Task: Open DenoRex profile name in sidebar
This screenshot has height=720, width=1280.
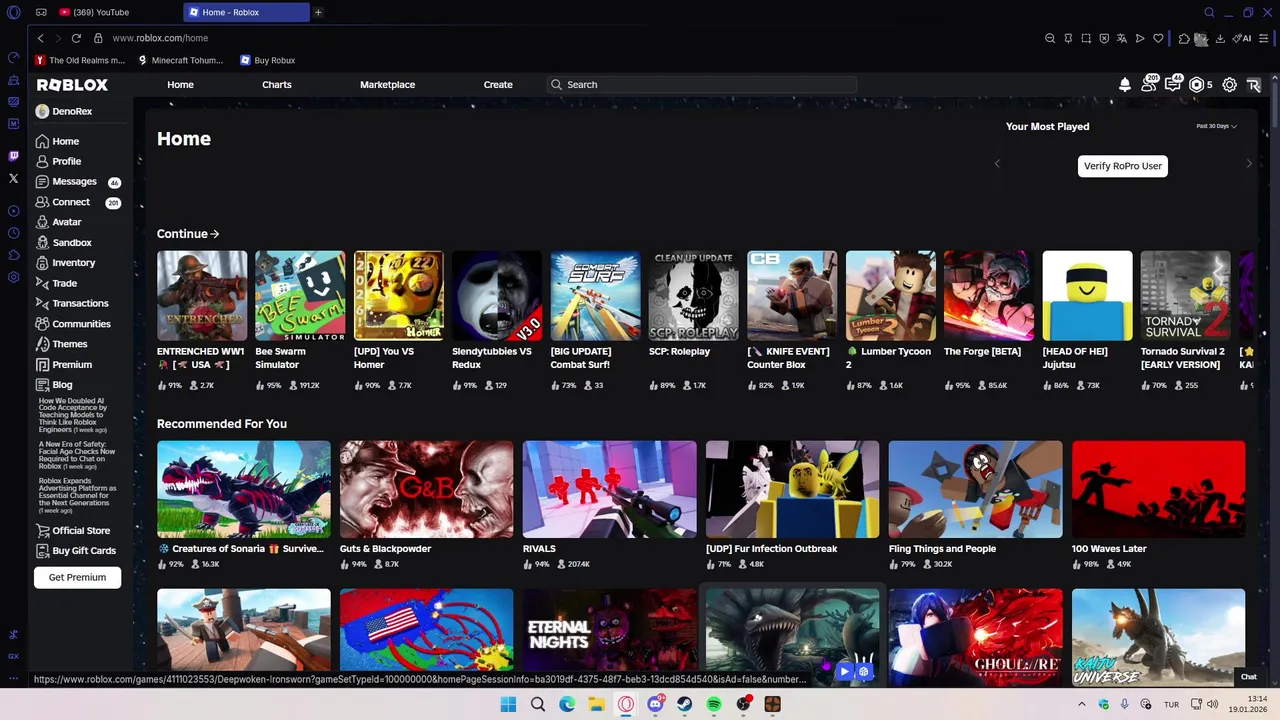Action: tap(72, 112)
